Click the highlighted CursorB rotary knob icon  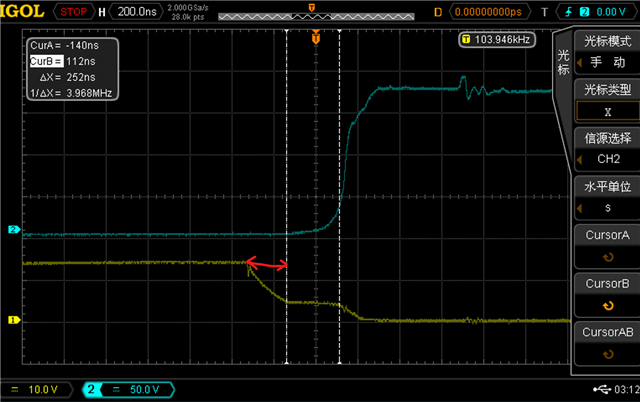pos(608,306)
